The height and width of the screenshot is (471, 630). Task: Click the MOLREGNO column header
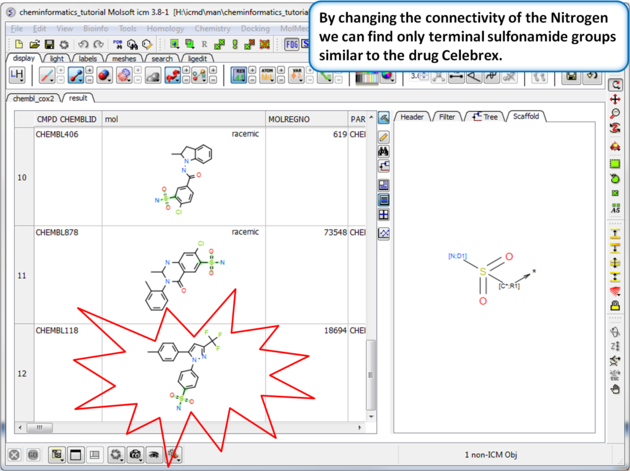coord(289,120)
